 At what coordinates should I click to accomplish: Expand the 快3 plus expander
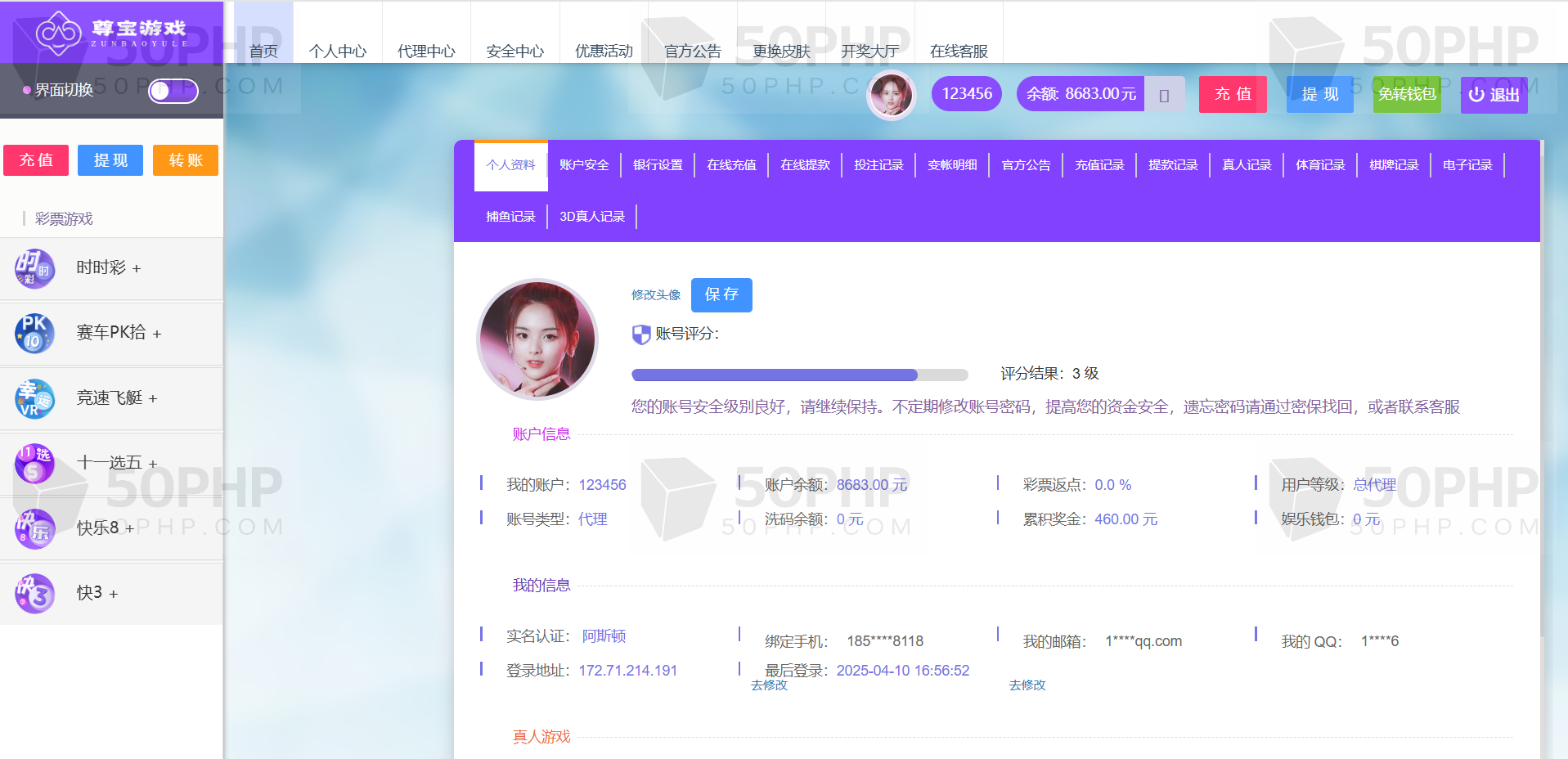click(114, 595)
